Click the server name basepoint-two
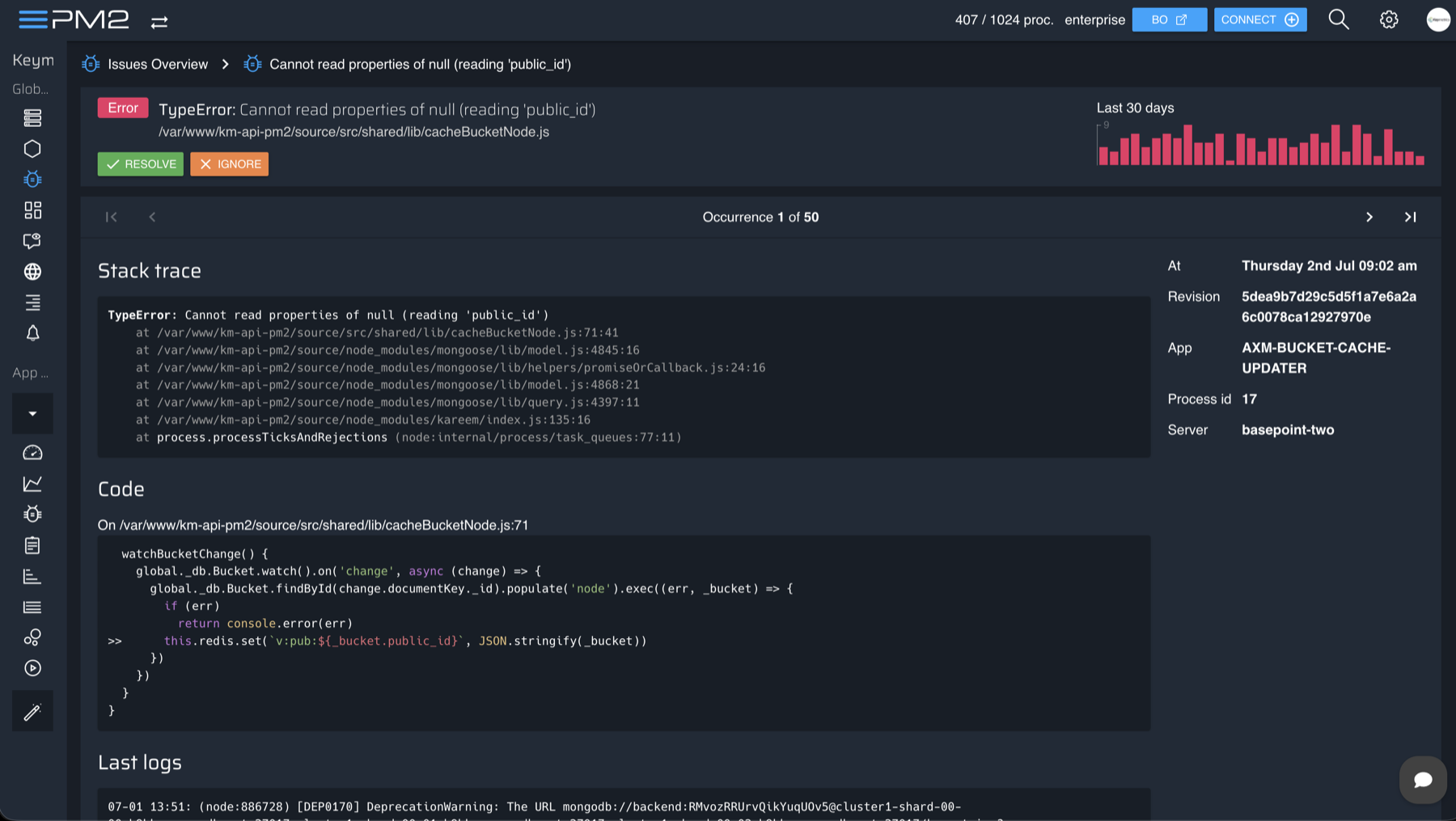 [x=1288, y=430]
